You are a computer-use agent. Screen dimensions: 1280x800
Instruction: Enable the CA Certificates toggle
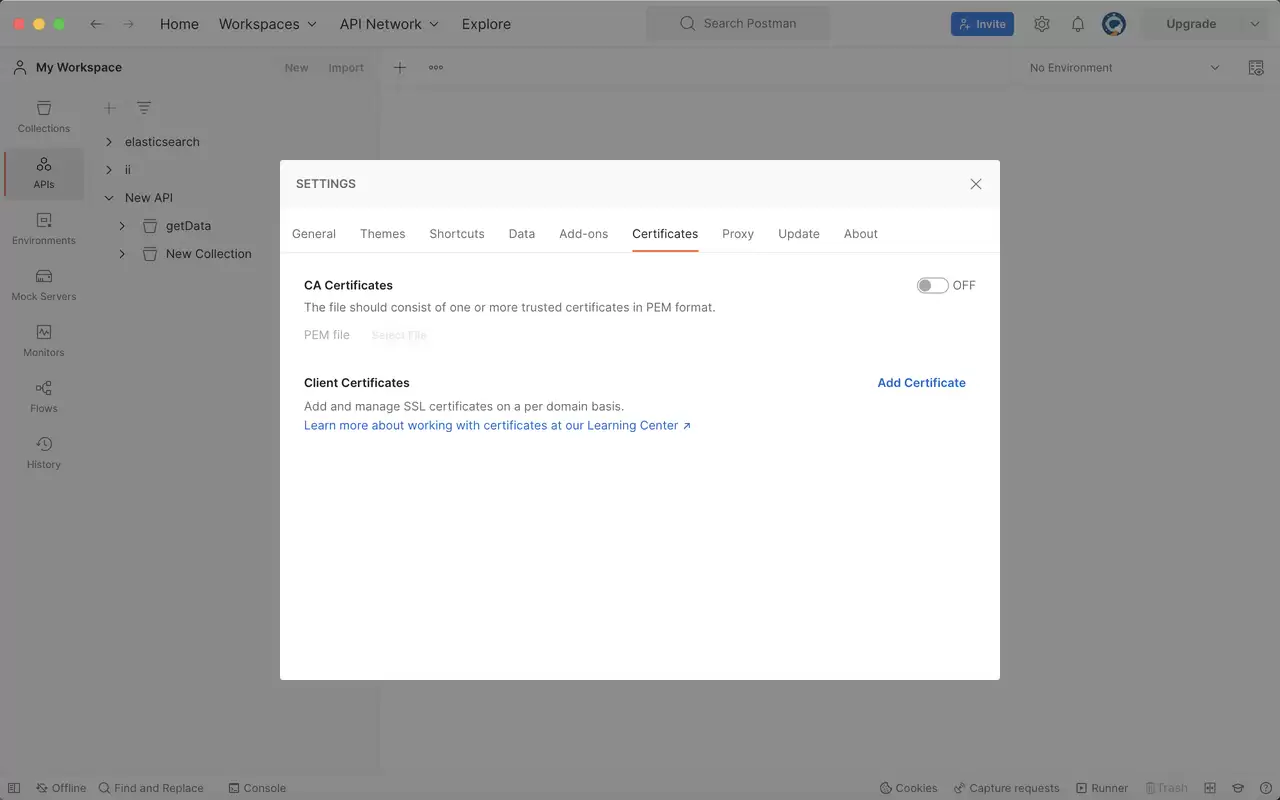(x=932, y=285)
